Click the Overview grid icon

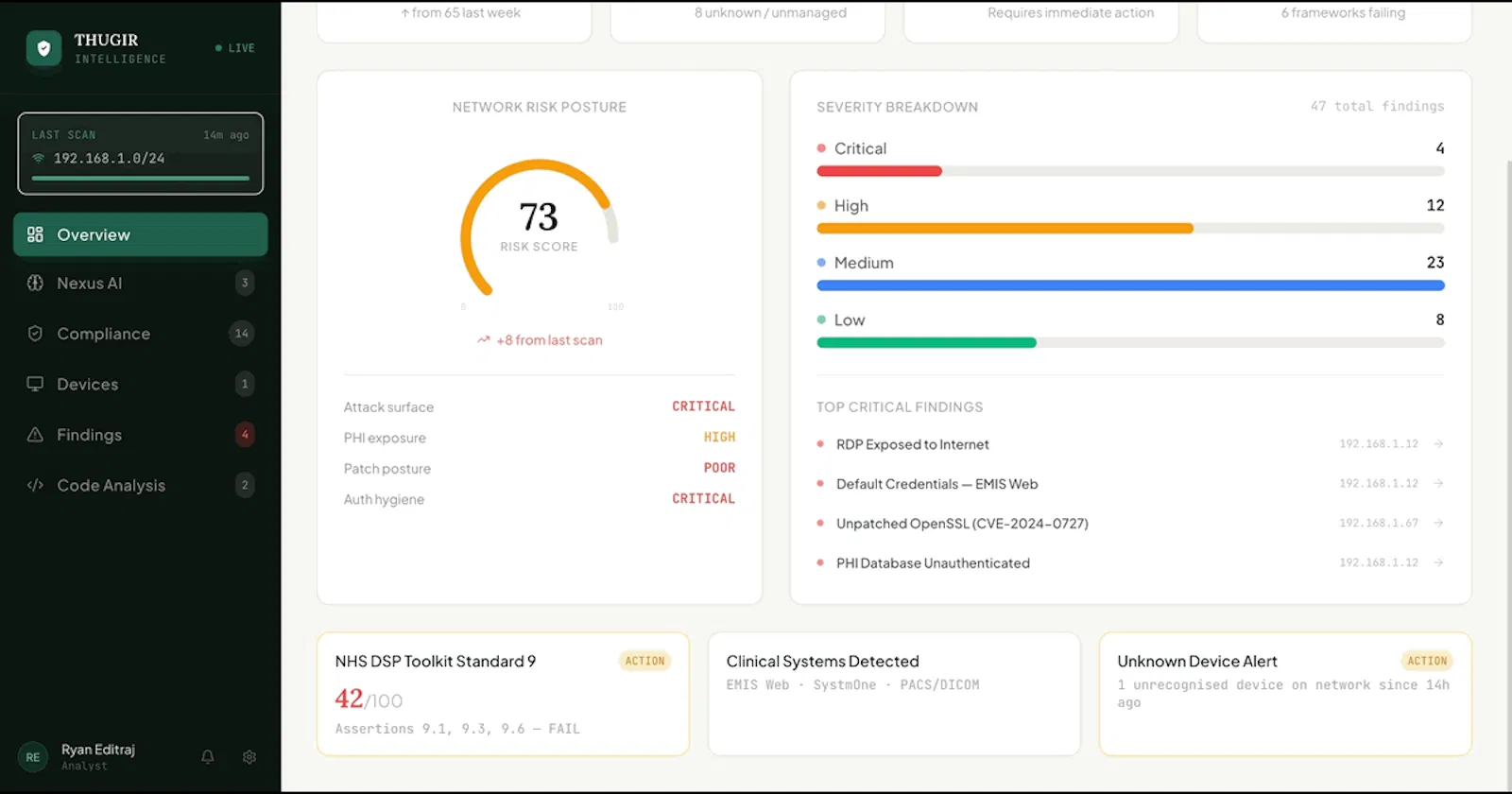[x=35, y=234]
